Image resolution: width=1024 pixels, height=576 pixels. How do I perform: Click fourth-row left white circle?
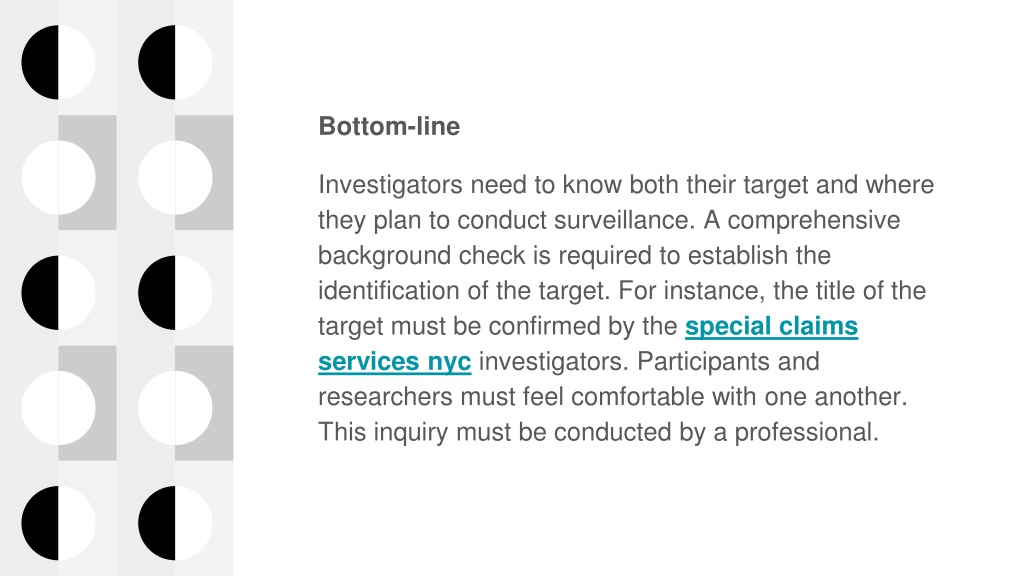(x=58, y=408)
